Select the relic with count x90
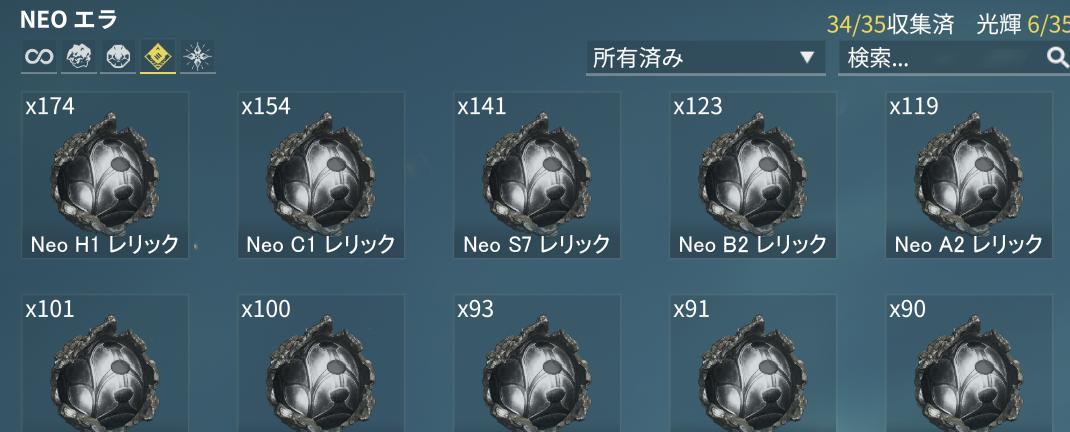 pyautogui.click(x=969, y=363)
